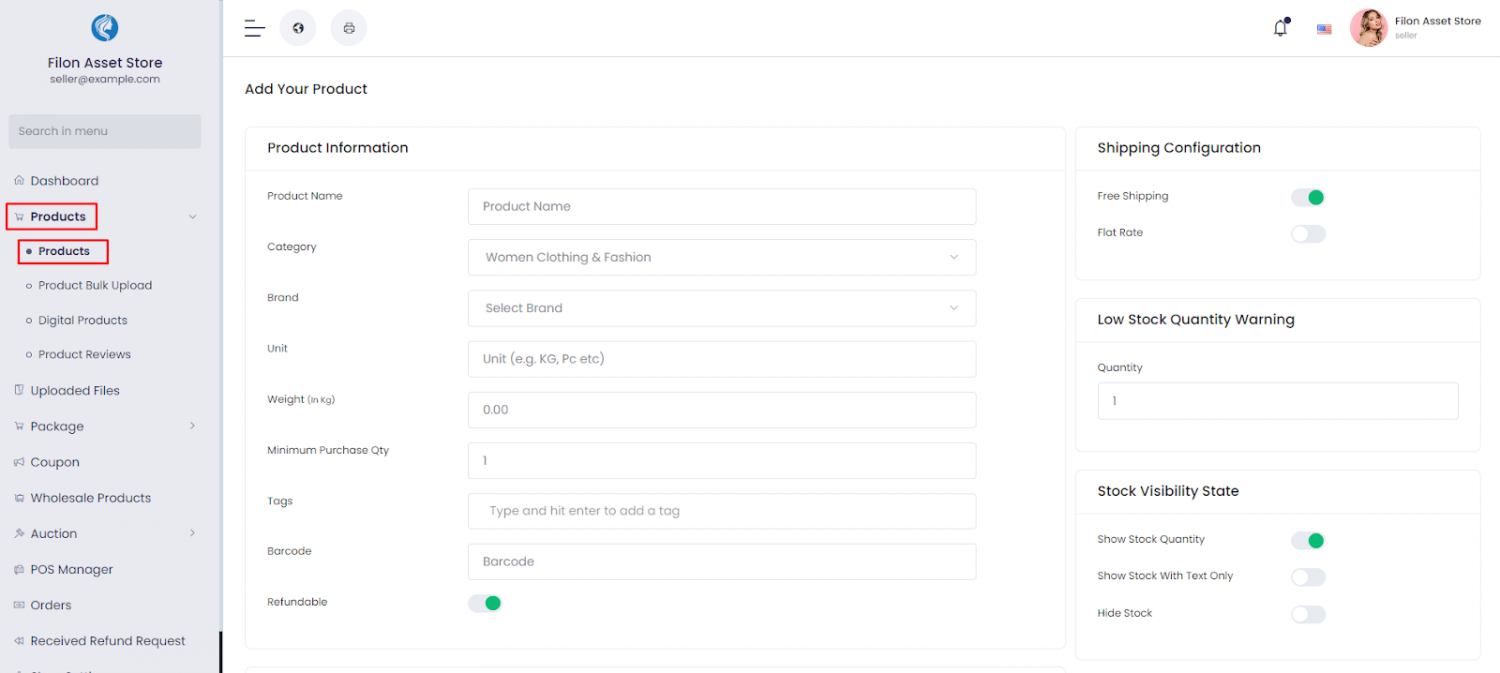Image resolution: width=1500 pixels, height=673 pixels.
Task: Select Product Bulk Upload menu item
Action: coord(93,285)
